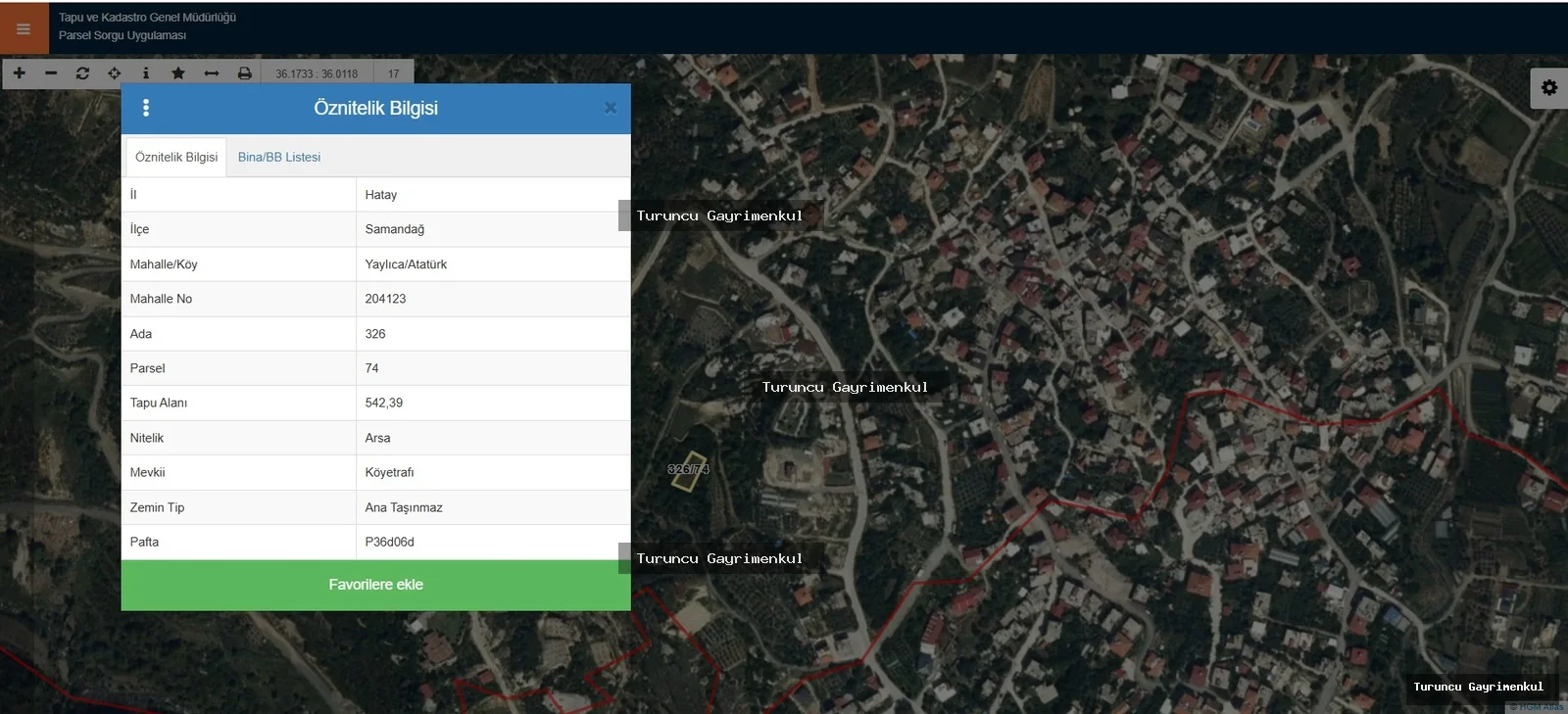The width and height of the screenshot is (1568, 714).
Task: Close the Öznitelik Bilgisi panel
Action: coord(611,108)
